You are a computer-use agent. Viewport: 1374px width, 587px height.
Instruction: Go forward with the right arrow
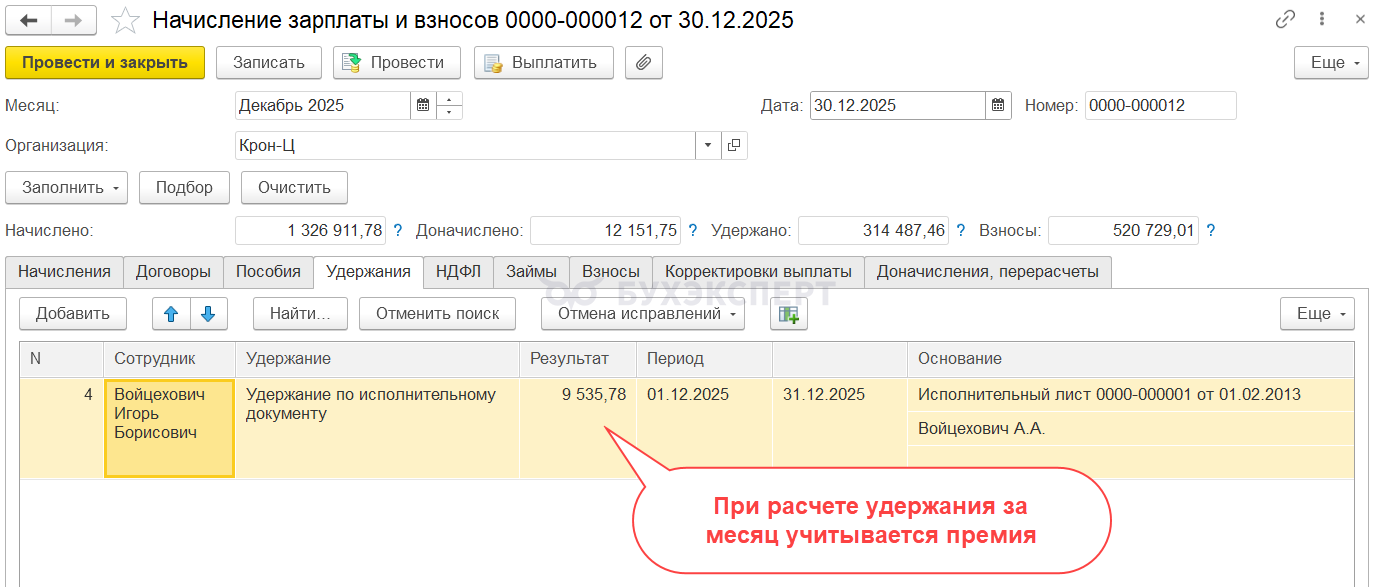[75, 20]
